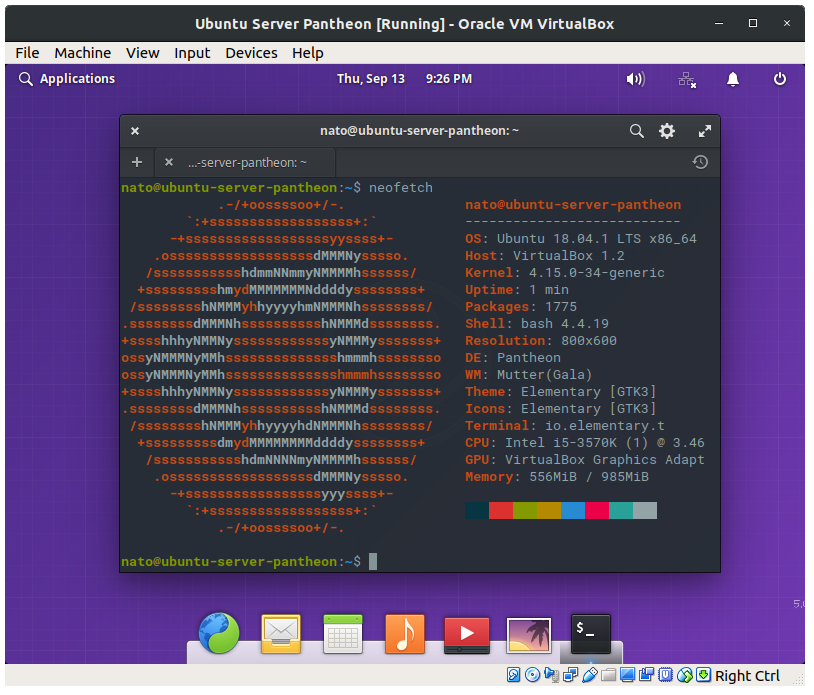The height and width of the screenshot is (695, 814).
Task: Select the ...-server-pantheon: ~ tab
Action: tap(247, 162)
